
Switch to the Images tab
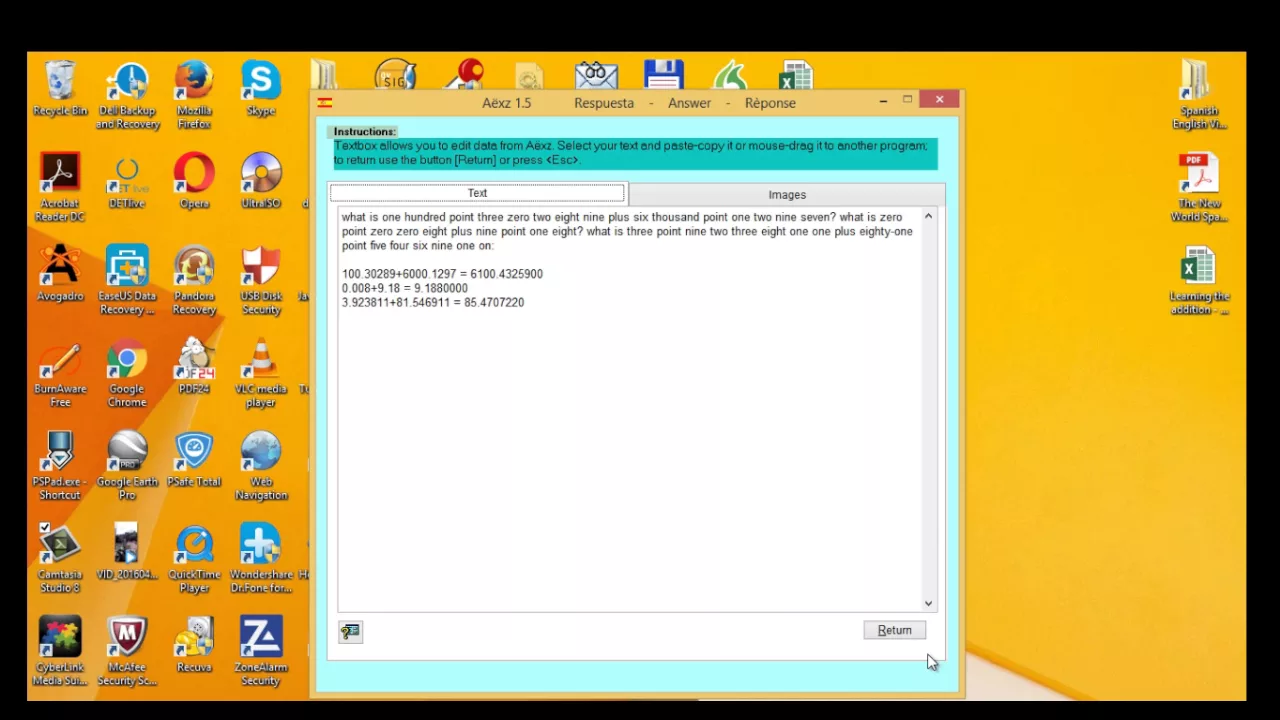coord(787,195)
